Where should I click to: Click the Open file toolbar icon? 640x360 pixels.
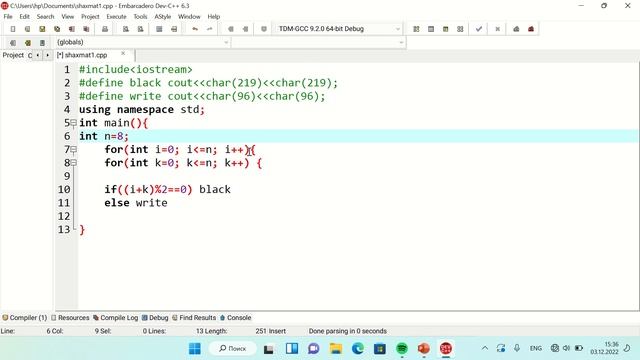[27, 29]
